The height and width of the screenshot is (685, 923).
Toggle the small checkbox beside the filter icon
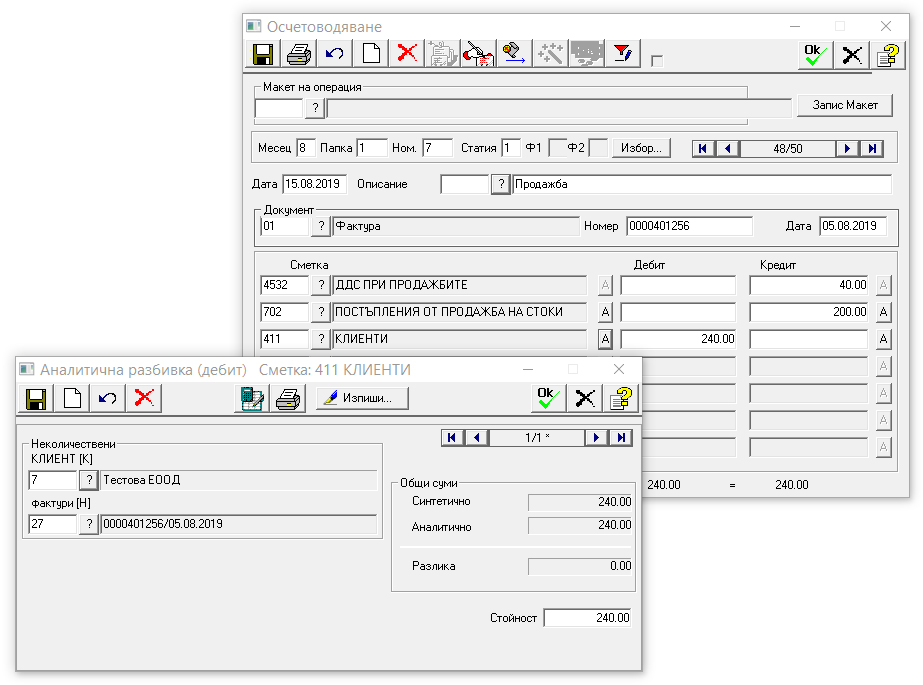point(656,61)
